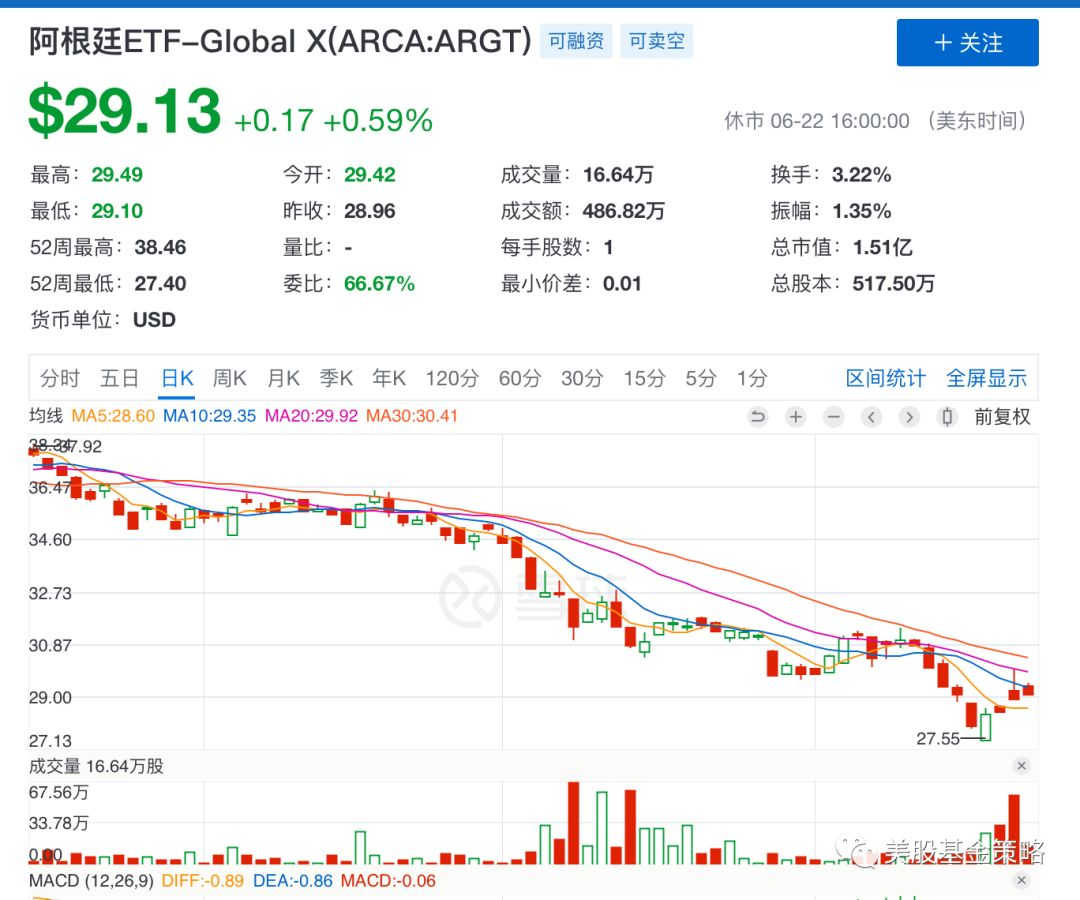Click the undo/reset chart icon
This screenshot has height=900, width=1080.
758,417
